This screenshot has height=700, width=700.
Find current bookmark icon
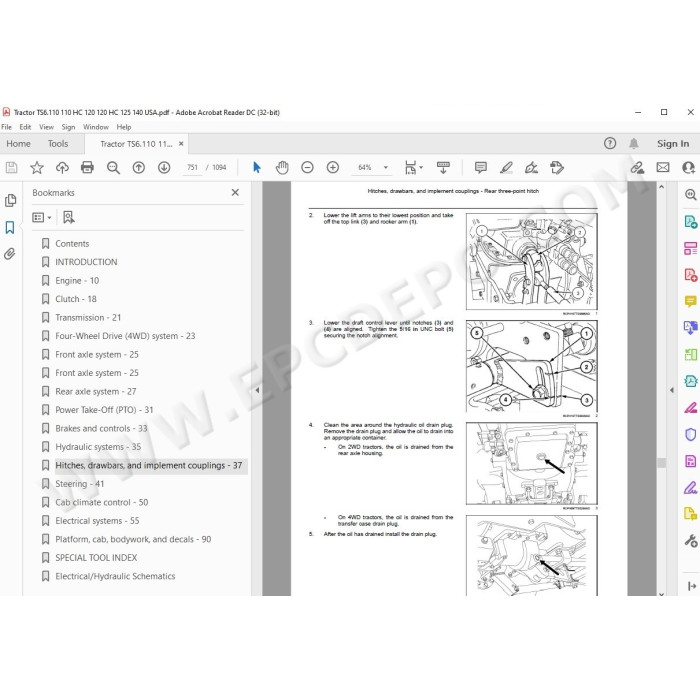tap(69, 217)
